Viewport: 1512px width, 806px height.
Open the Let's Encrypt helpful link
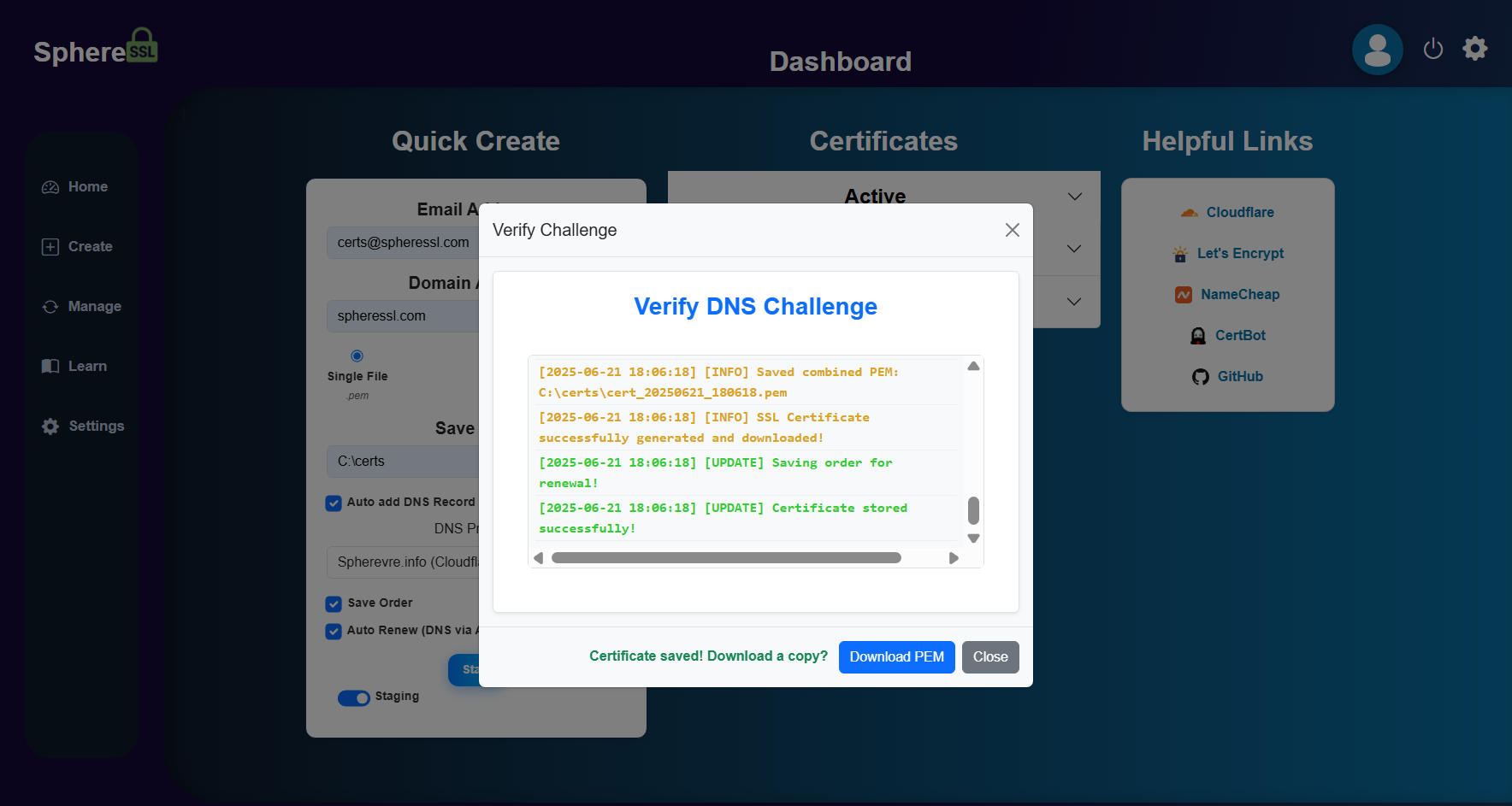pos(1240,253)
